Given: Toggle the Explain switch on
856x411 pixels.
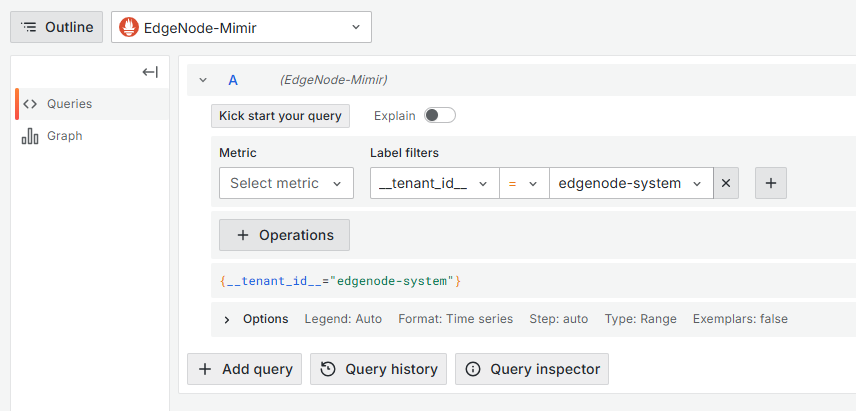Looking at the screenshot, I should [439, 116].
